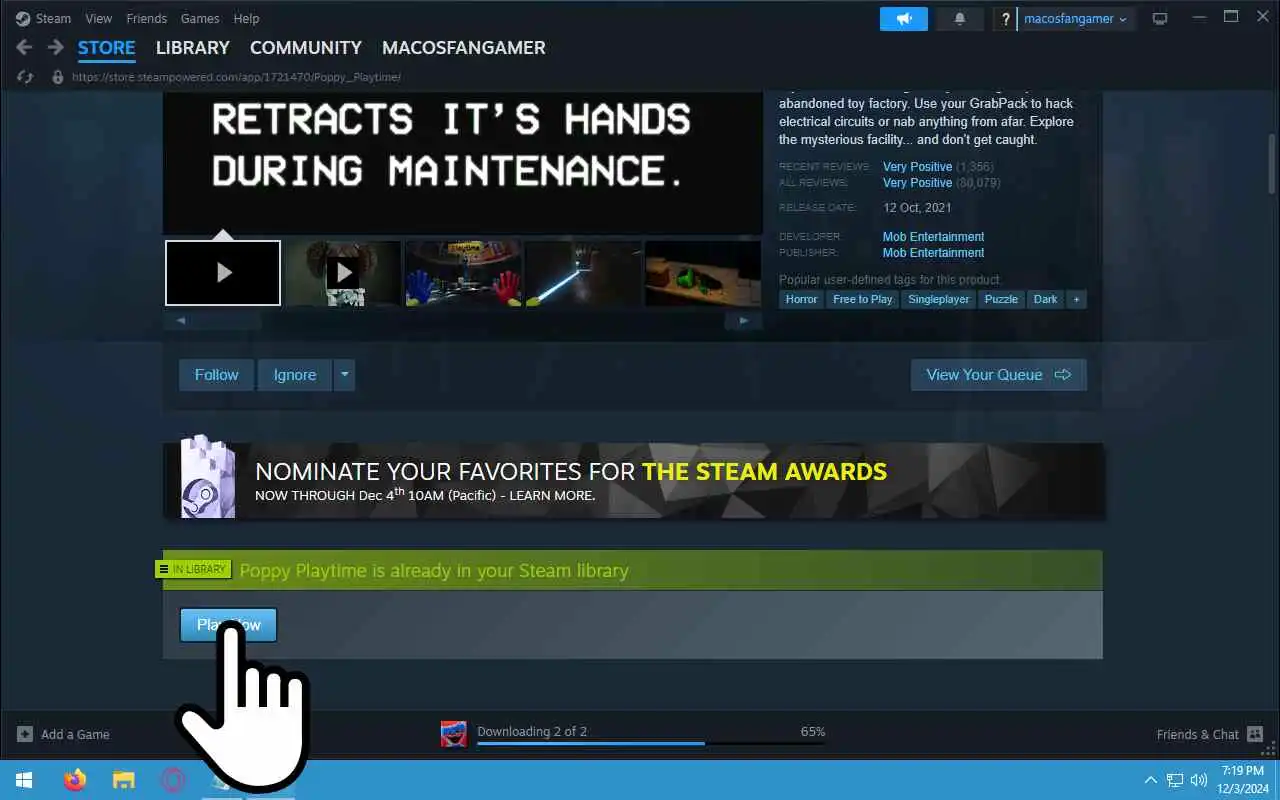
Task: Click the store URL address text
Action: click(x=236, y=77)
